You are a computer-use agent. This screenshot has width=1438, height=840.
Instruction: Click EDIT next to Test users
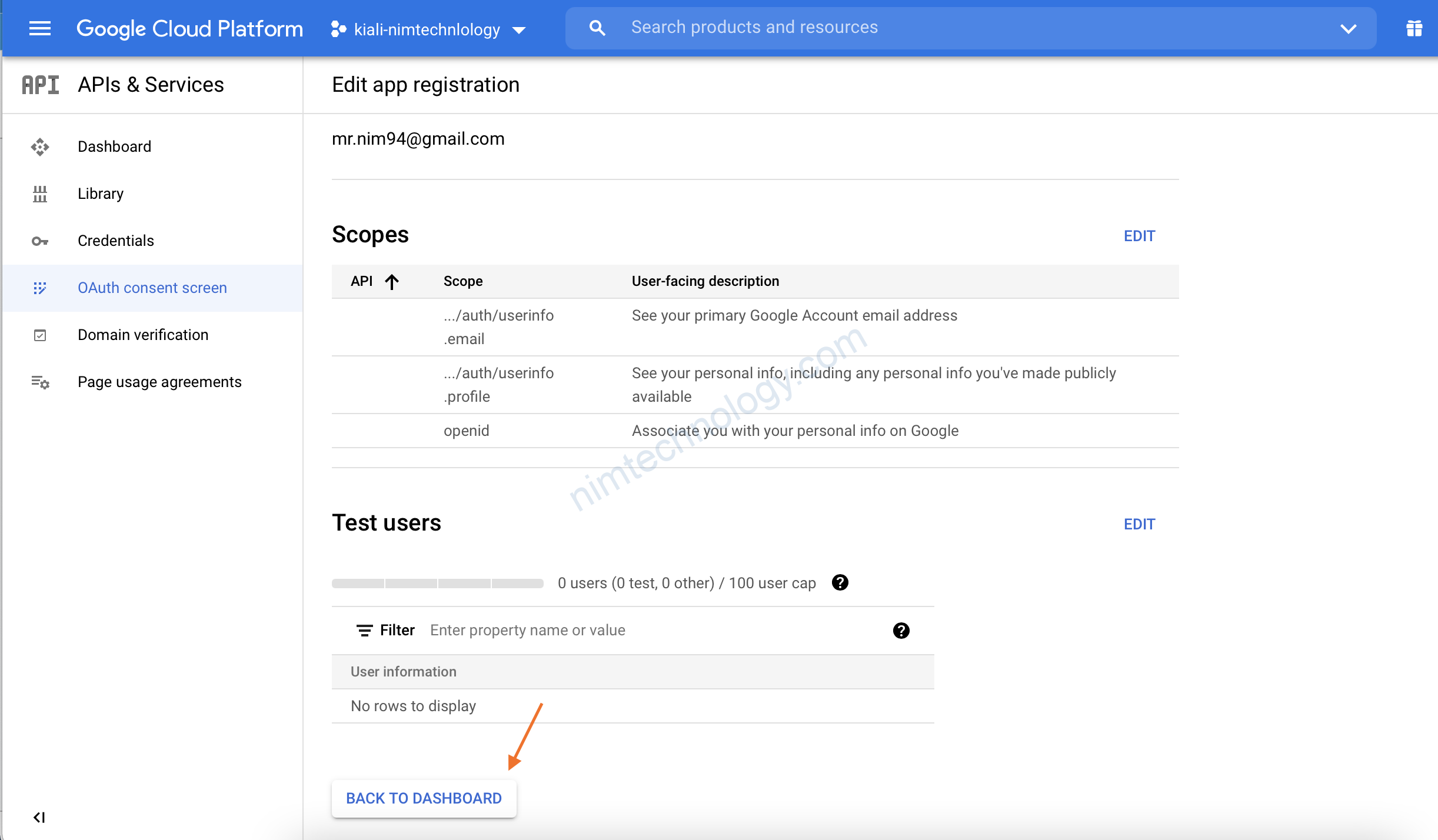pyautogui.click(x=1139, y=524)
